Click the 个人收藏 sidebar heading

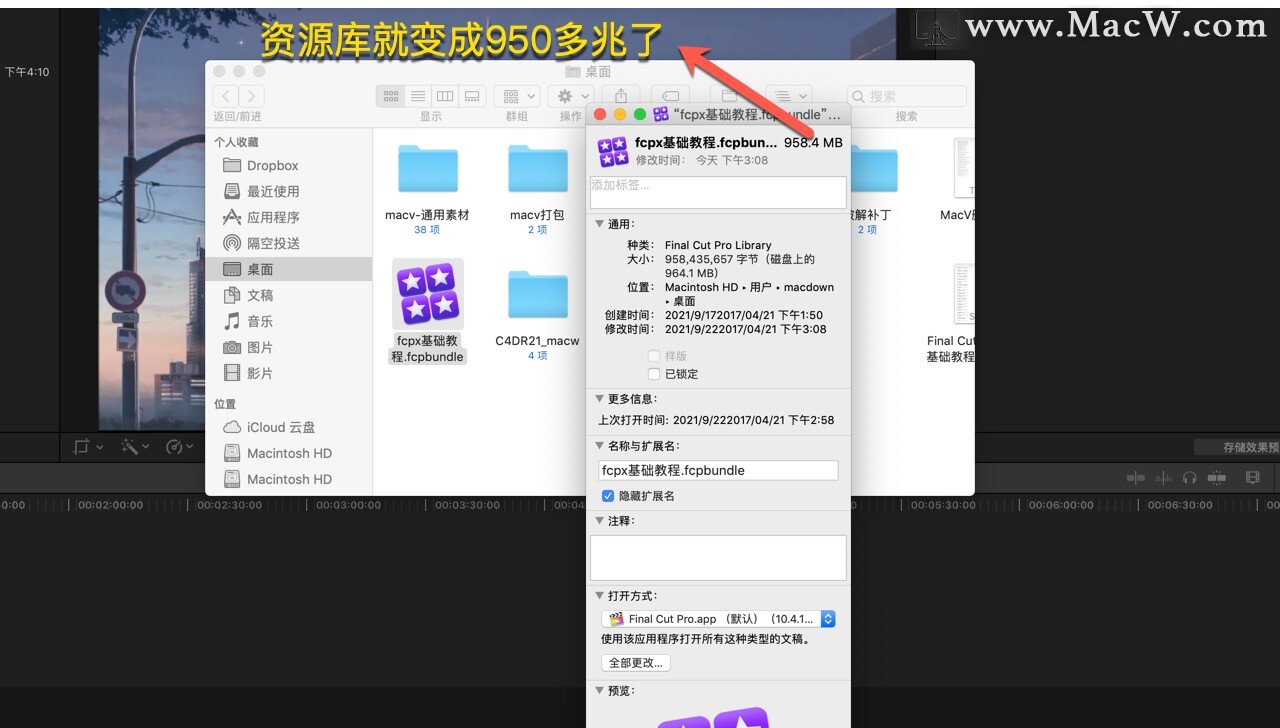point(236,143)
